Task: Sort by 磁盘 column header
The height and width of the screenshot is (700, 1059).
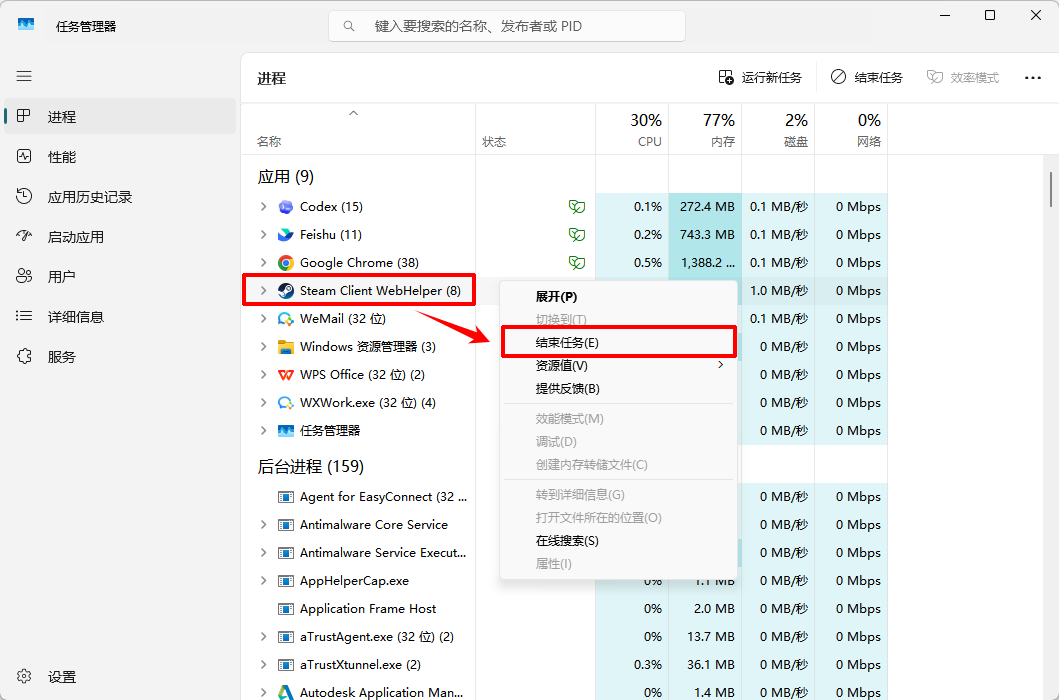Action: (778, 129)
